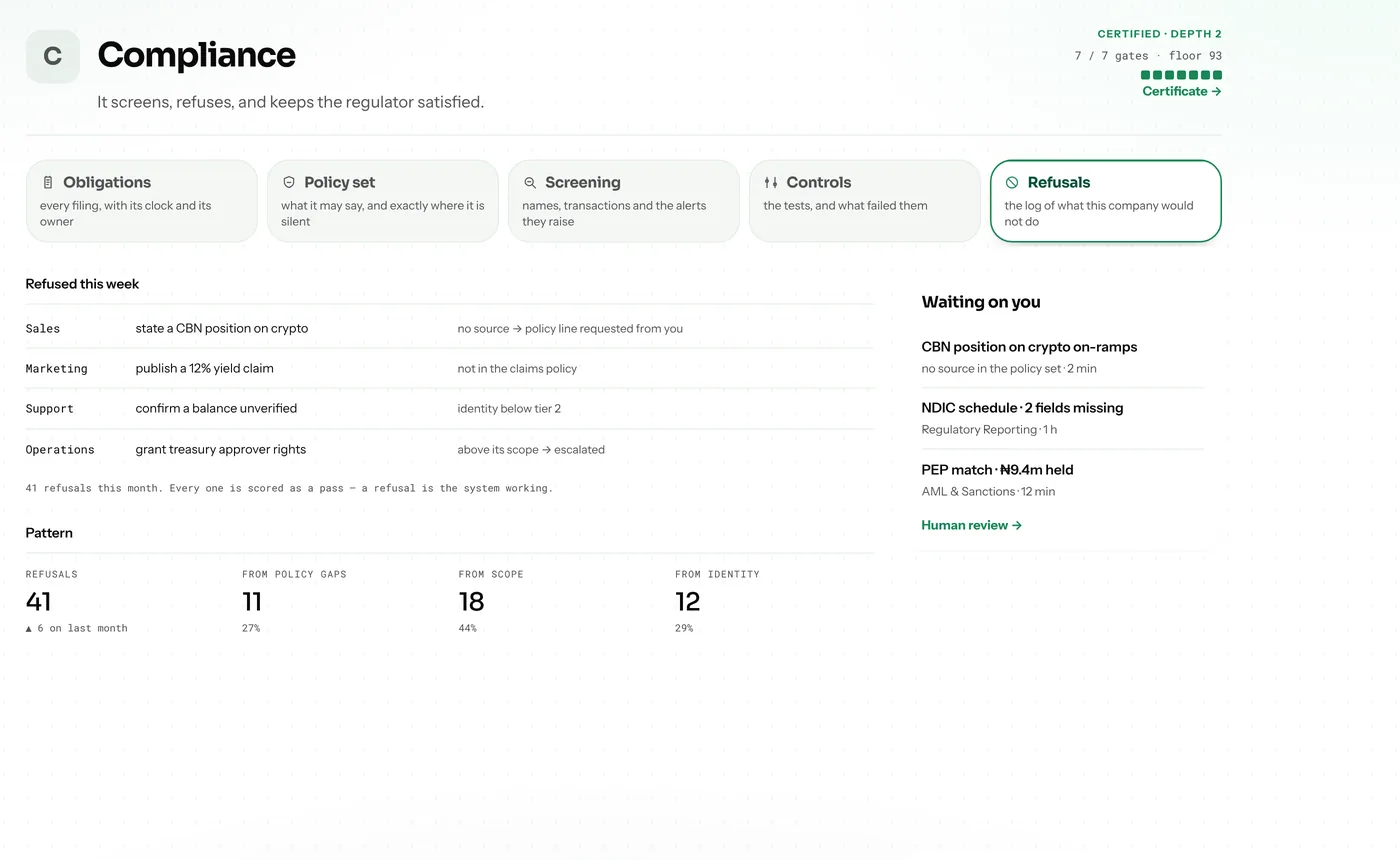Click "▲ 6 on last month" trend text

[x=77, y=628]
